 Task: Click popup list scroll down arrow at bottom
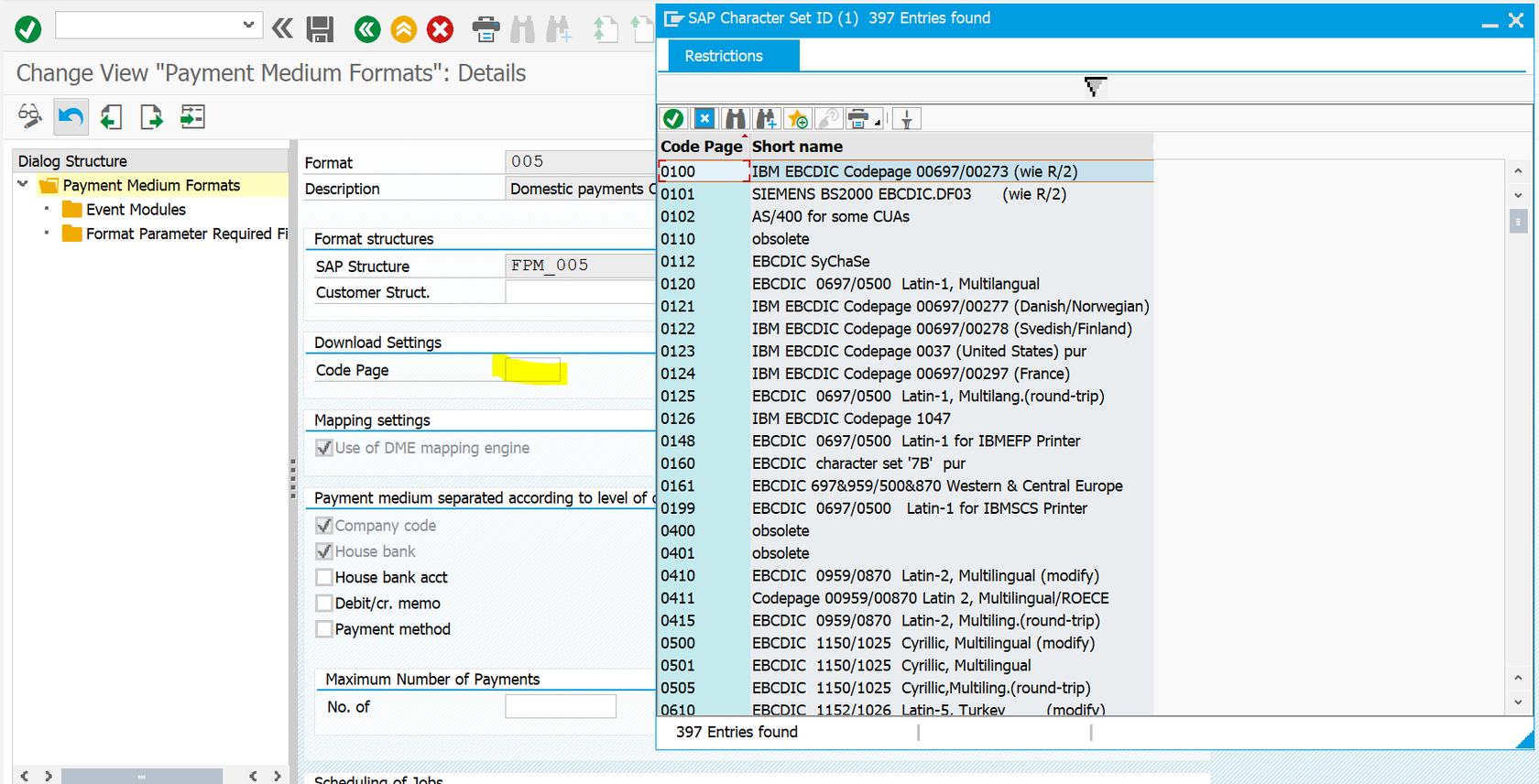[1518, 702]
